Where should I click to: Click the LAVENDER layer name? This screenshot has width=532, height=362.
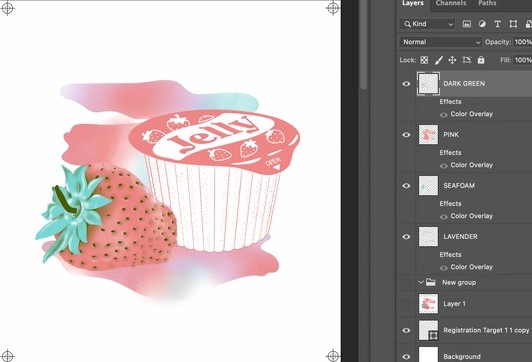(460, 236)
